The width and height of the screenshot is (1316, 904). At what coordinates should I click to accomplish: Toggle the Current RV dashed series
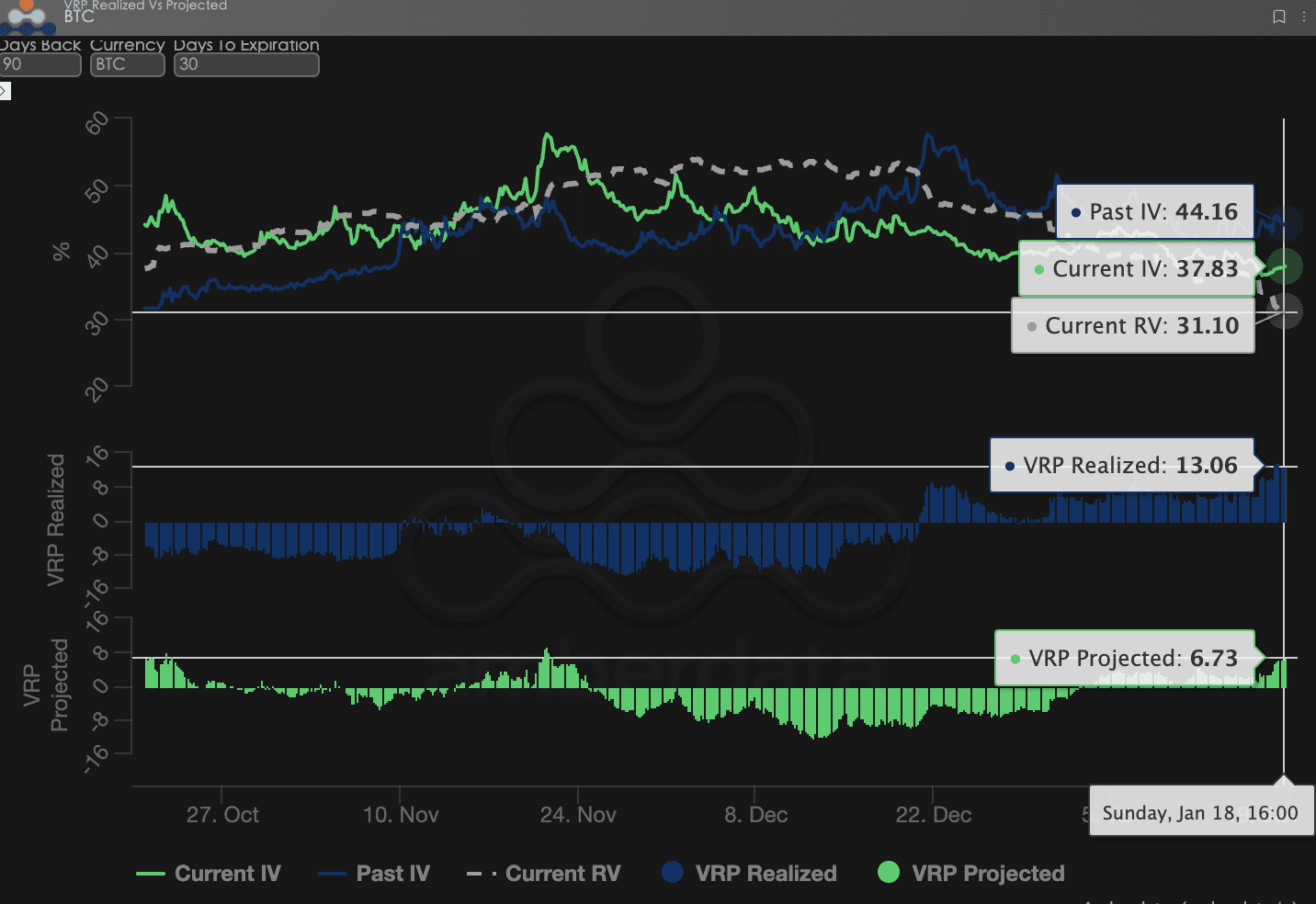(x=545, y=874)
